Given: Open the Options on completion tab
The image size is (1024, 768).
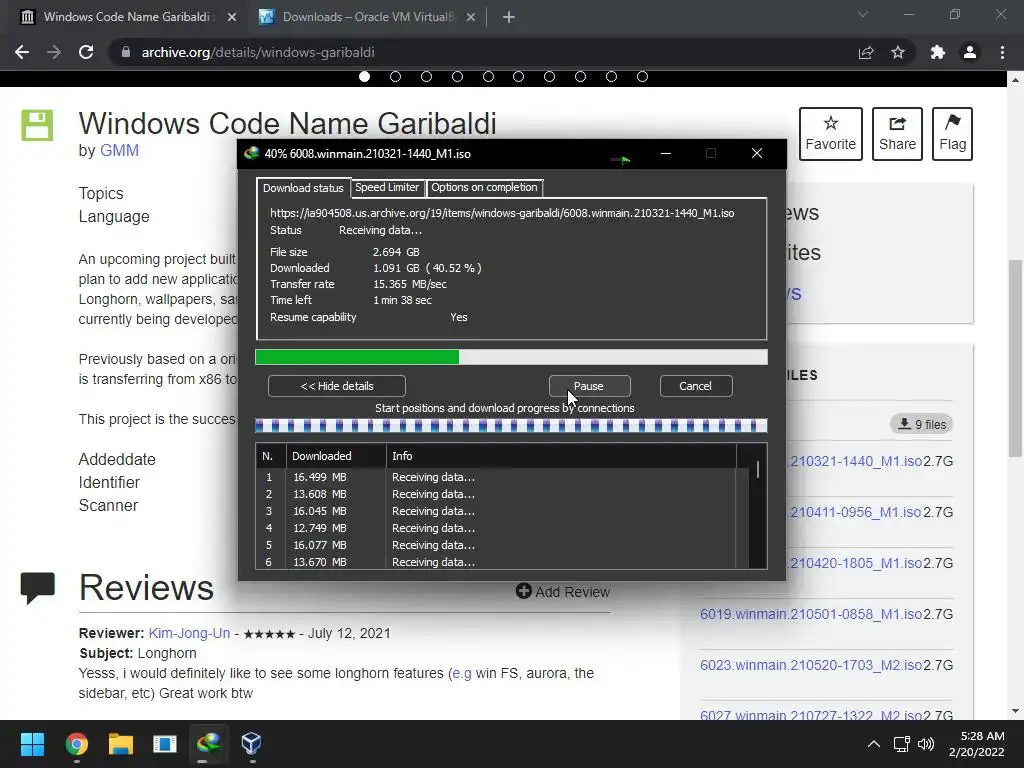Looking at the screenshot, I should click(x=484, y=187).
